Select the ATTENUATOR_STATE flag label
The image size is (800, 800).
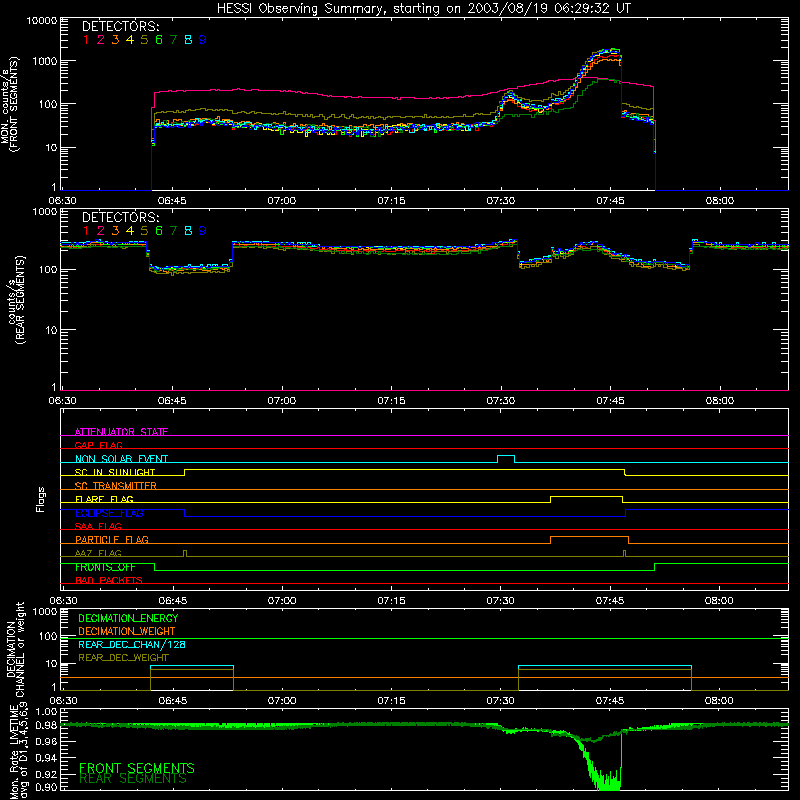[121, 432]
